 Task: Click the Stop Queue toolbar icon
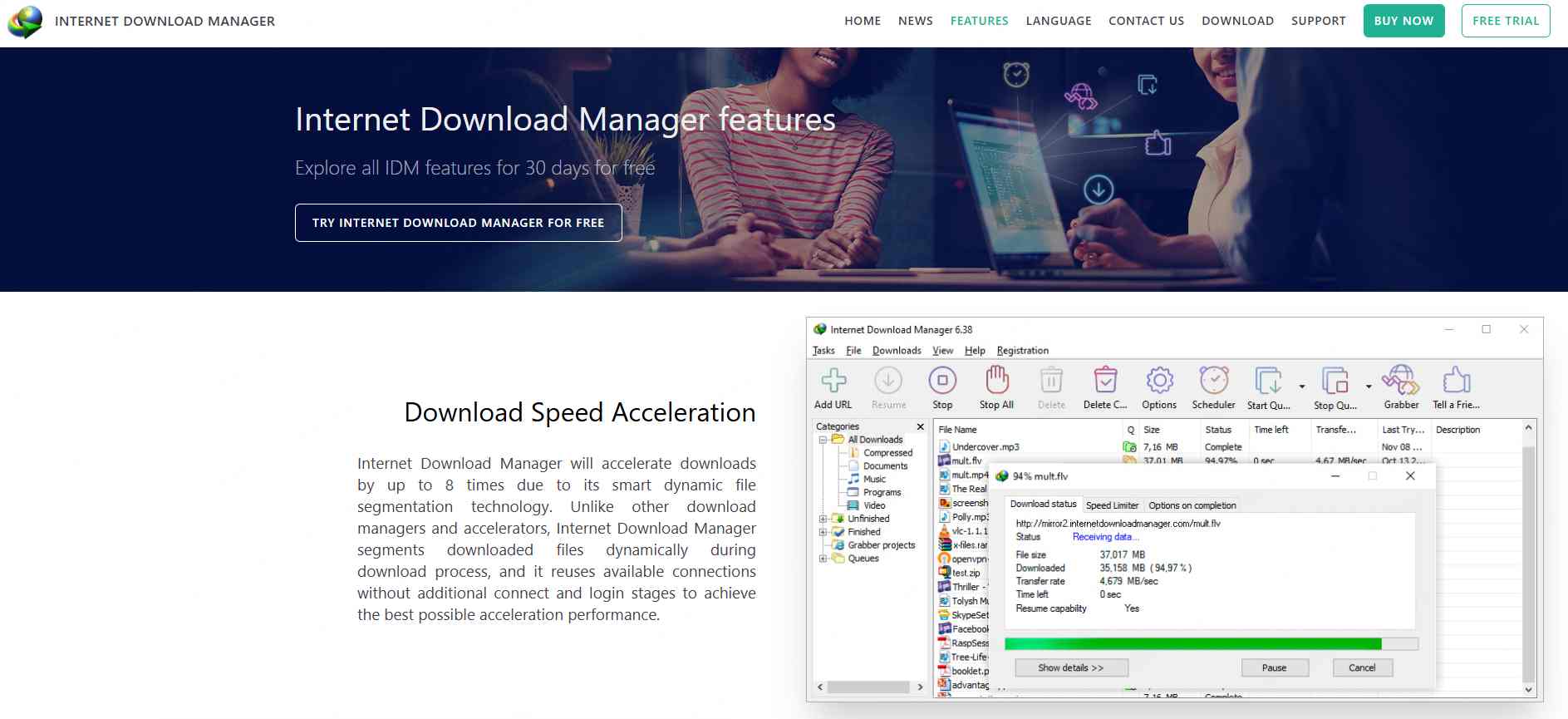pyautogui.click(x=1335, y=381)
